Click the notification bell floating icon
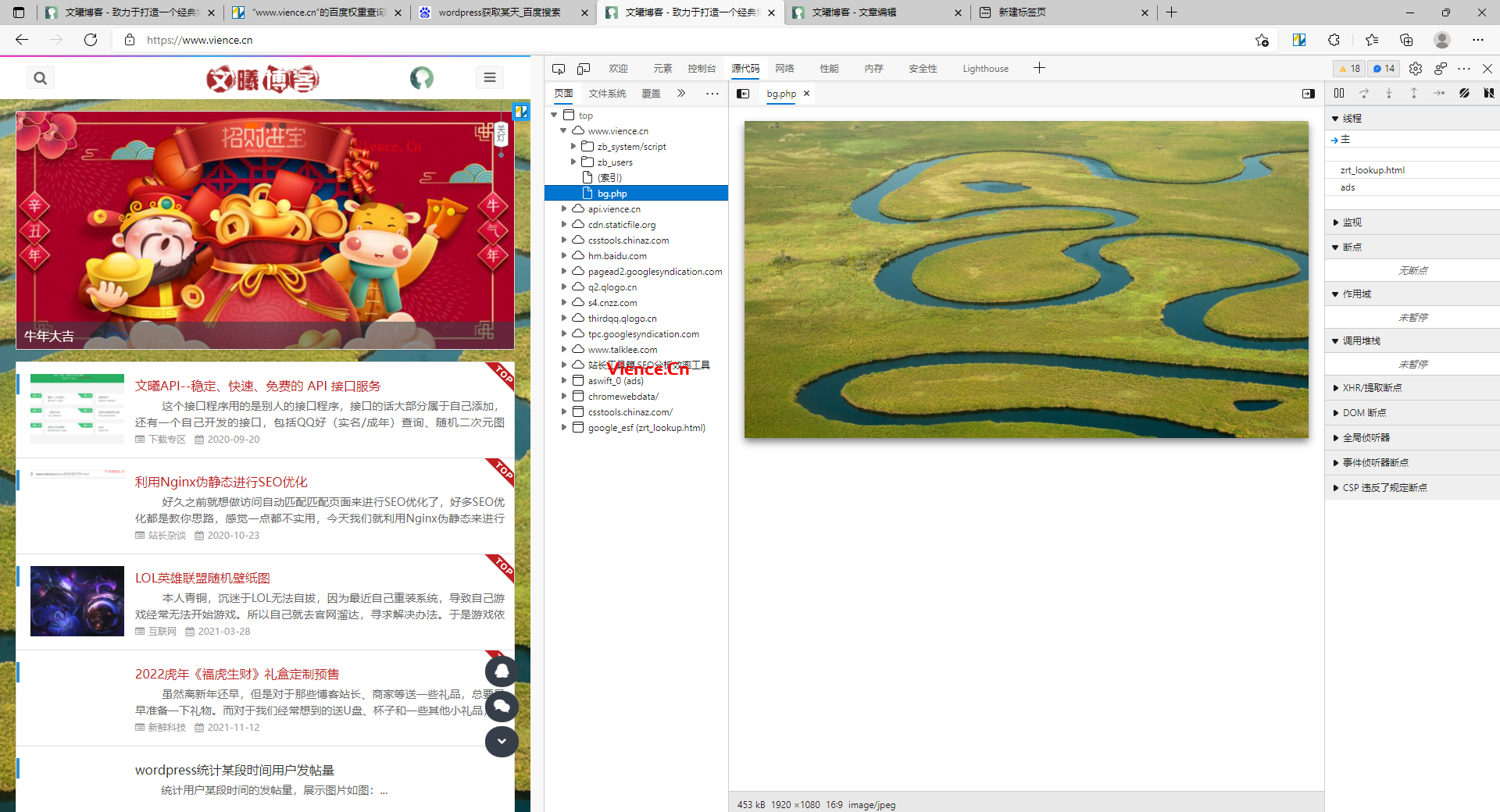This screenshot has height=812, width=1500. pos(502,671)
